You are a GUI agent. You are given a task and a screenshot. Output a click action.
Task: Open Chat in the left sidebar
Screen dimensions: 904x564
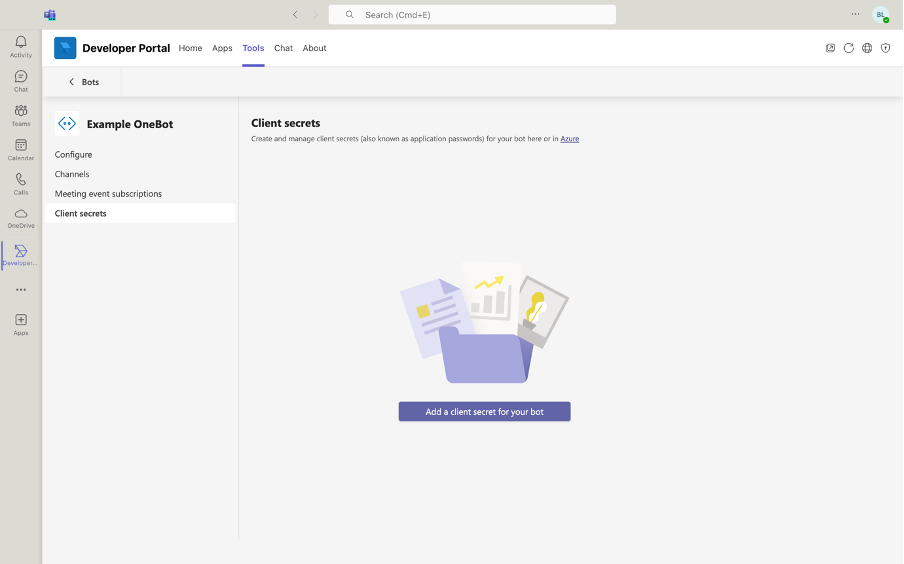click(x=21, y=81)
